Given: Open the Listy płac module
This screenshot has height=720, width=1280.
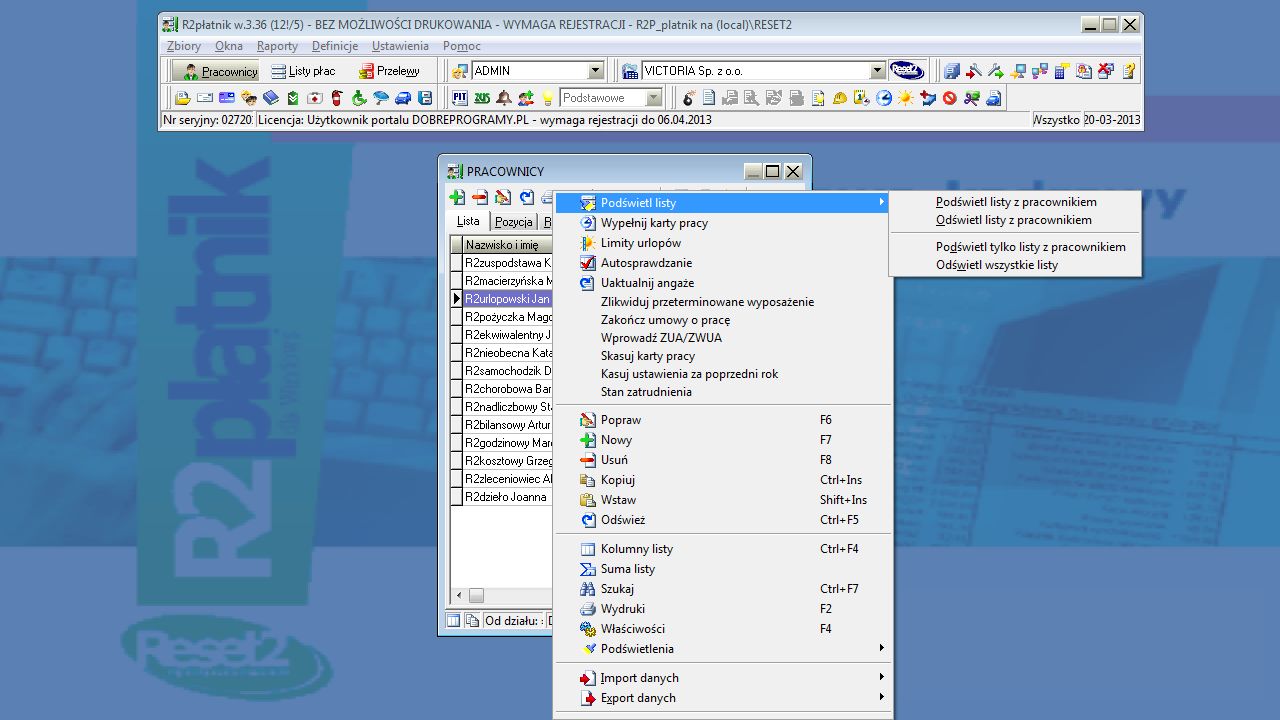Looking at the screenshot, I should (304, 71).
